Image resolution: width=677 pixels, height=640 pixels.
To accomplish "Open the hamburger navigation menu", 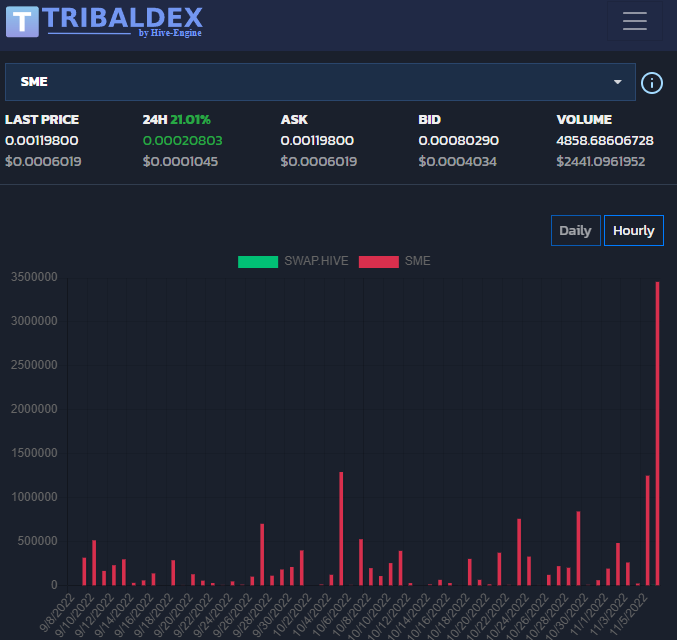I will 635,21.
